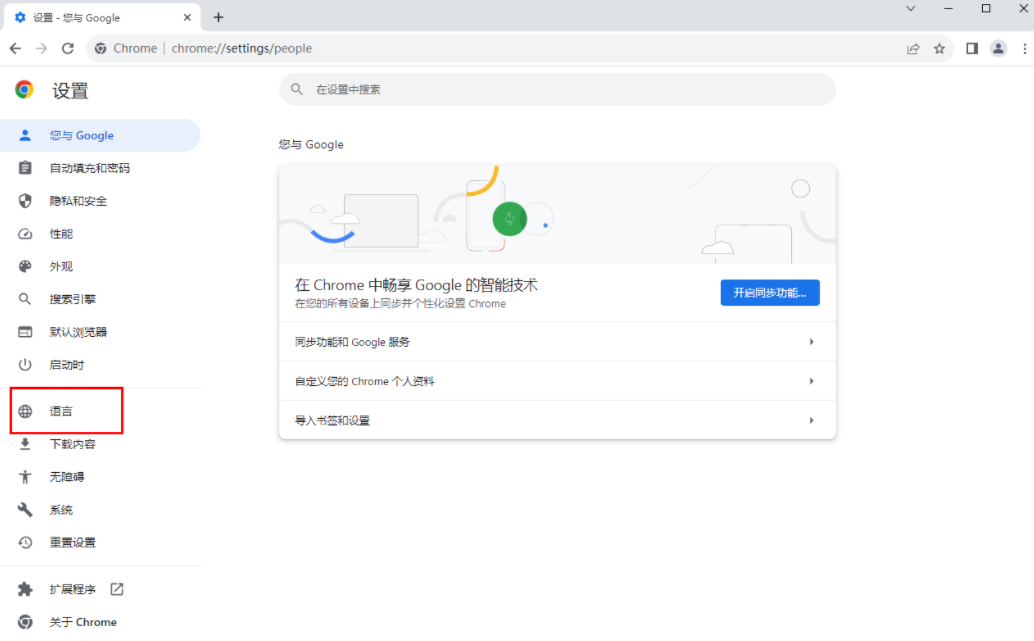Reload the current page
The height and width of the screenshot is (641, 1034).
point(68,48)
